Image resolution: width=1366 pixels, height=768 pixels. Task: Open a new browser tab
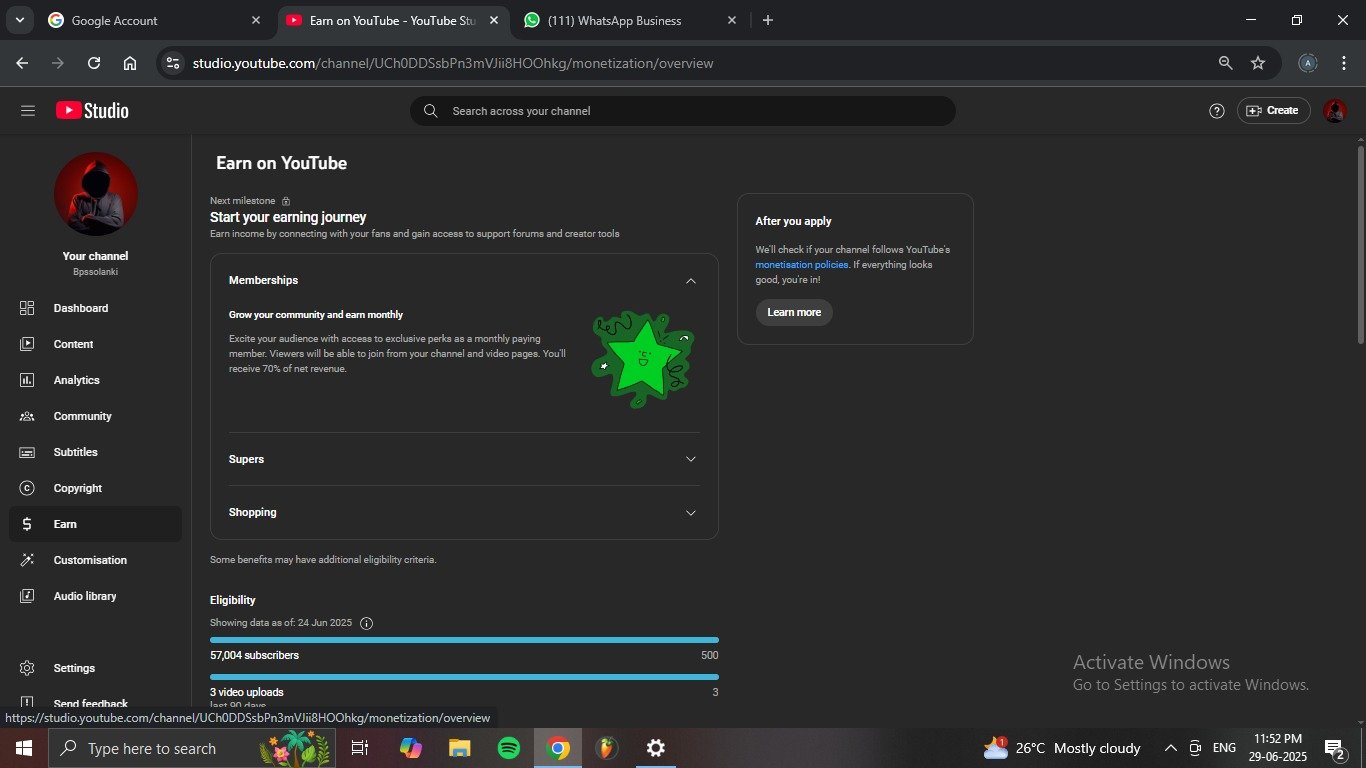(767, 20)
